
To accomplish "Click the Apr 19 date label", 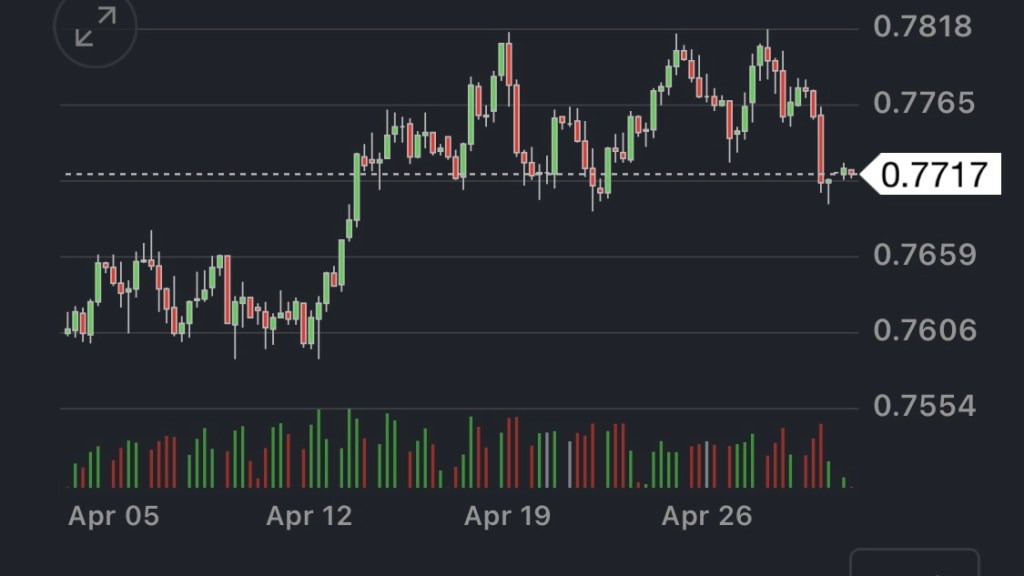I will [x=508, y=516].
